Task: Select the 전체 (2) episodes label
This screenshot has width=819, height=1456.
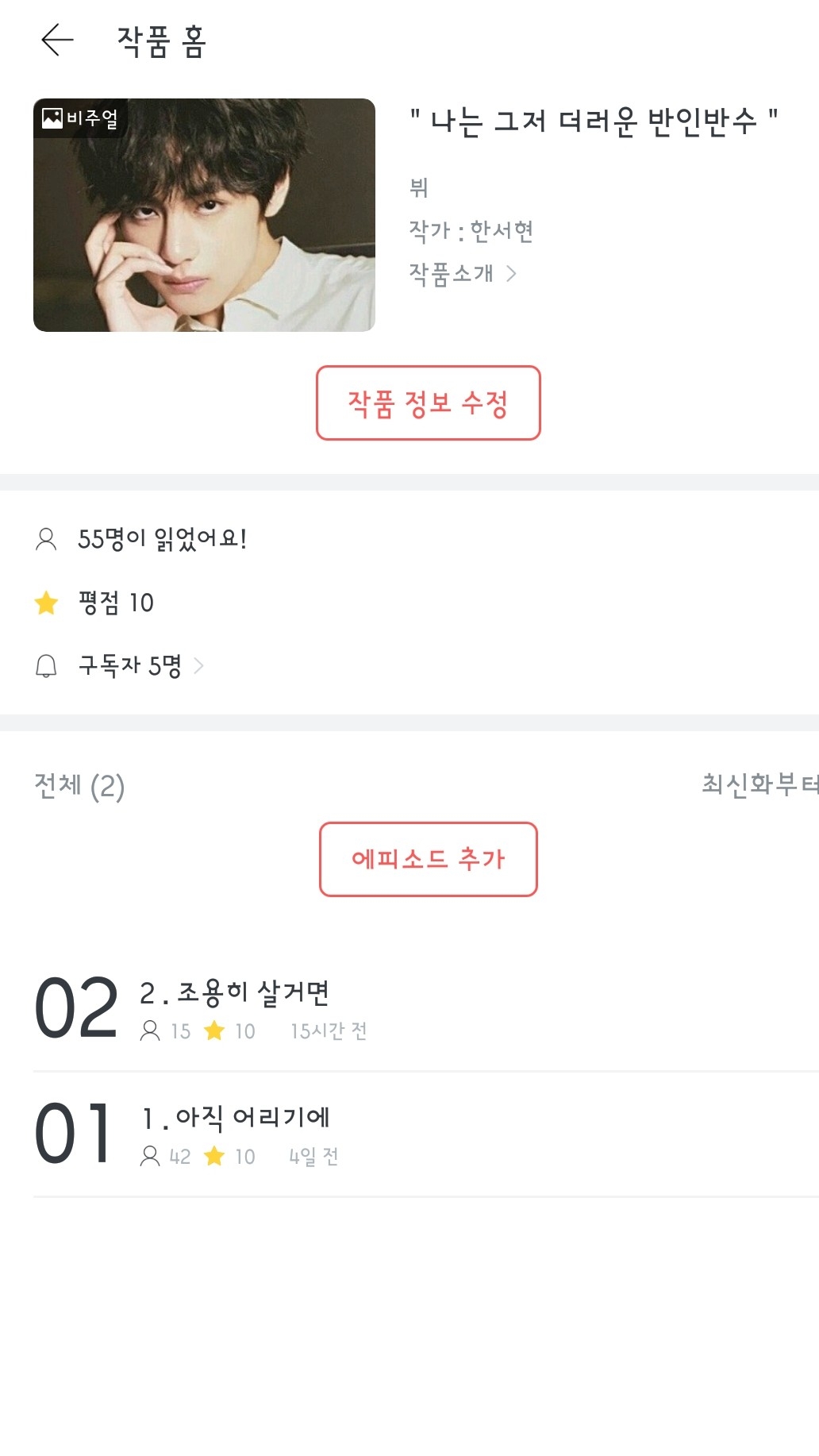Action: click(x=79, y=786)
